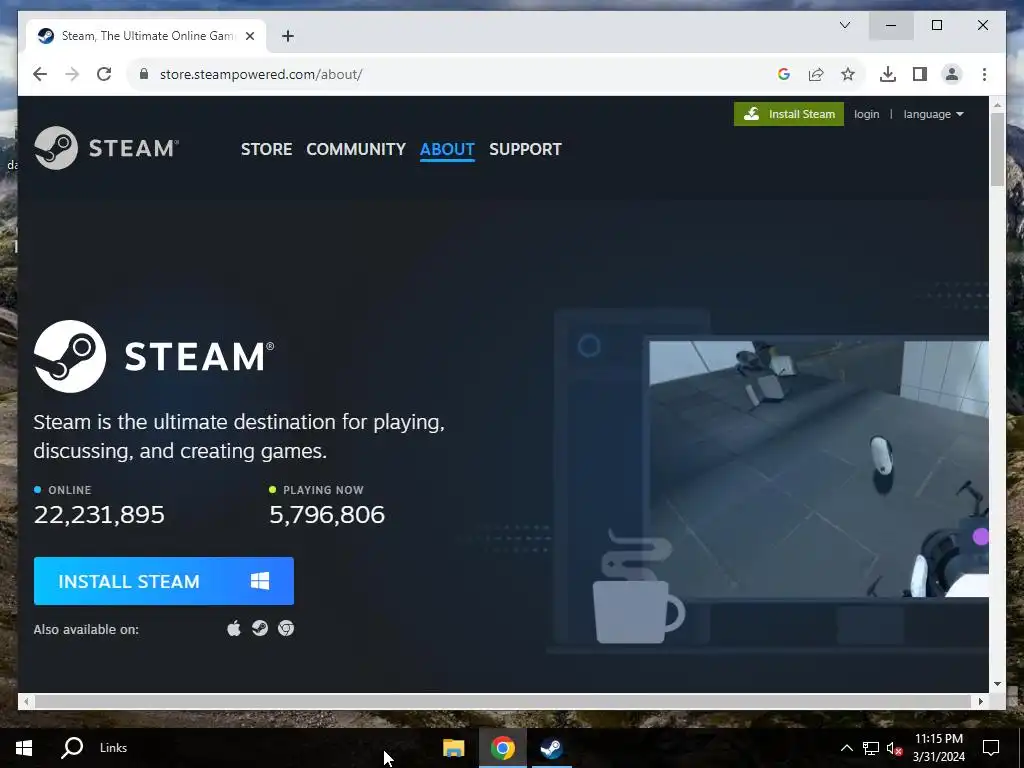Click the large Steam logo in hero section
This screenshot has height=768, width=1024.
pos(154,356)
